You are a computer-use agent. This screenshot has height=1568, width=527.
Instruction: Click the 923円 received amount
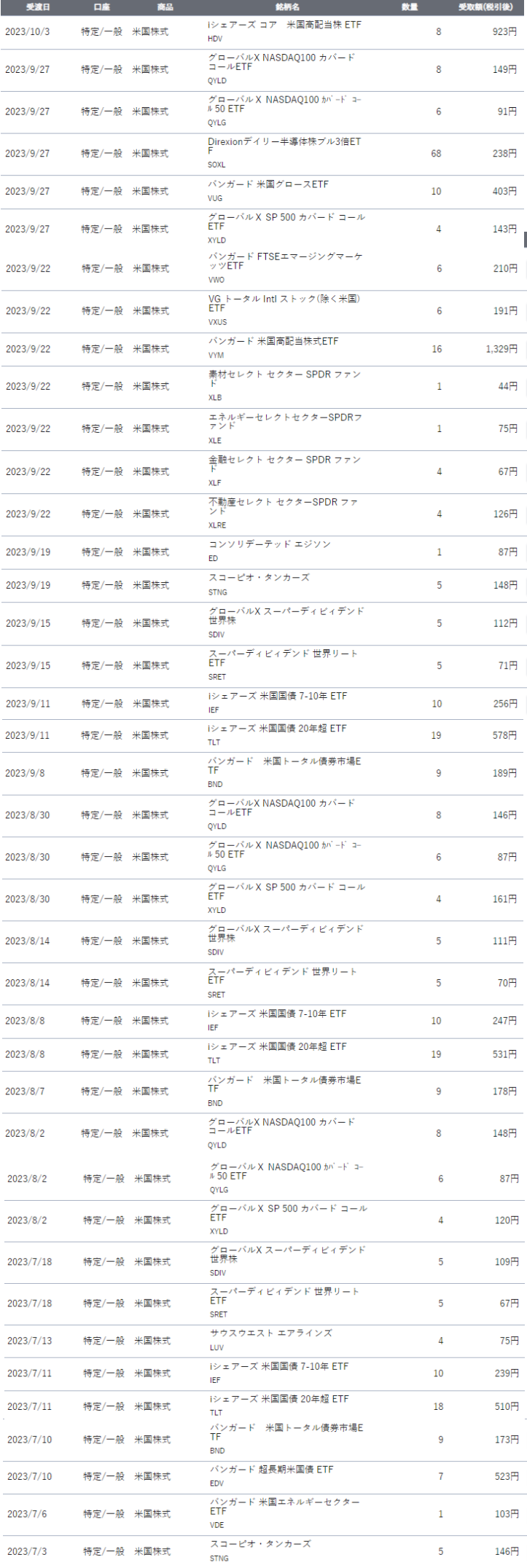[504, 32]
